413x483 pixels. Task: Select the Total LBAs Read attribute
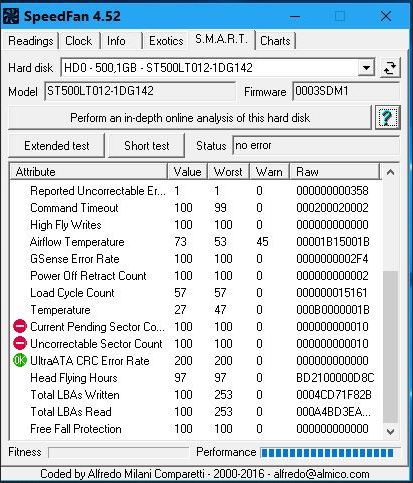71,412
